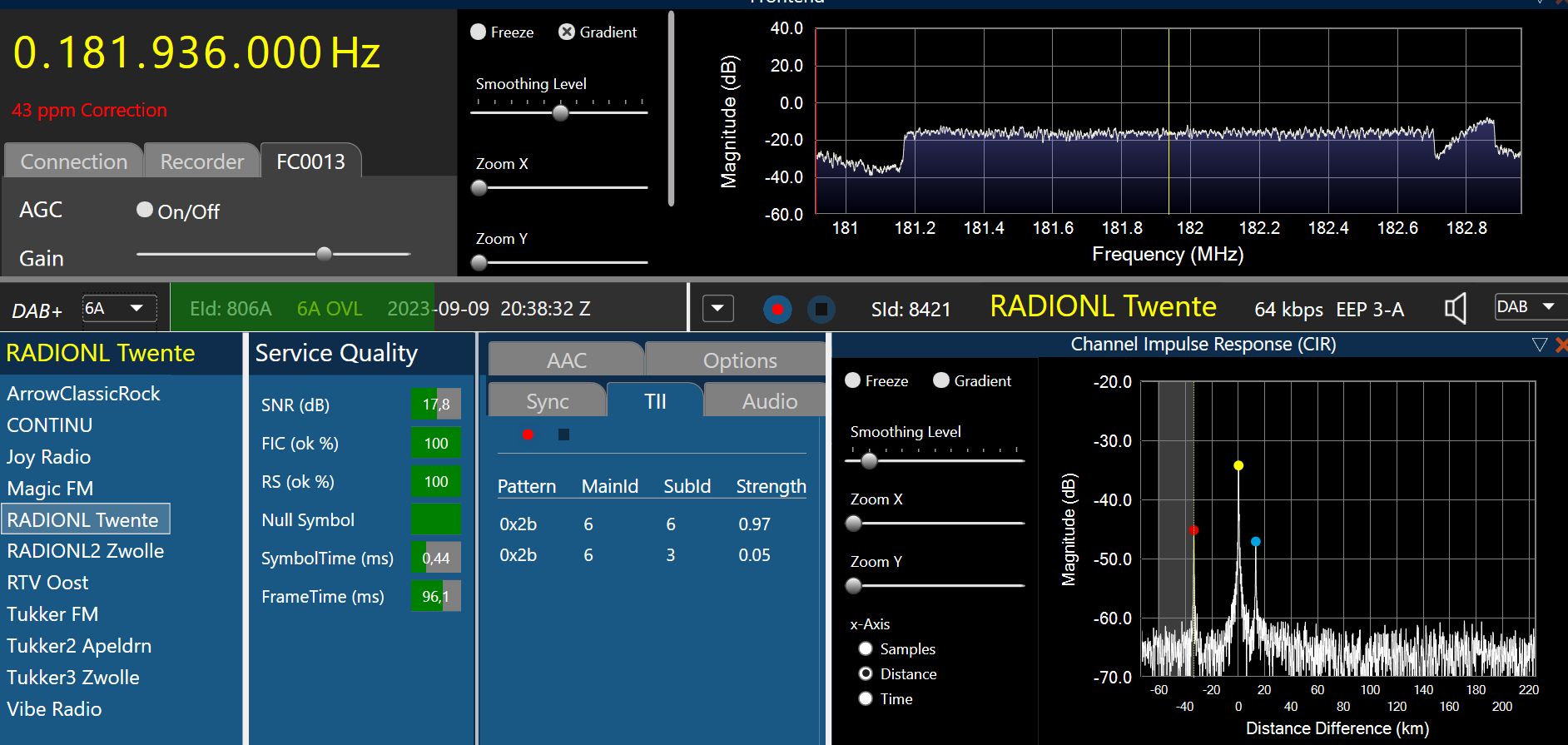Image resolution: width=1568 pixels, height=745 pixels.
Task: Switch to the Sync tab
Action: [548, 400]
